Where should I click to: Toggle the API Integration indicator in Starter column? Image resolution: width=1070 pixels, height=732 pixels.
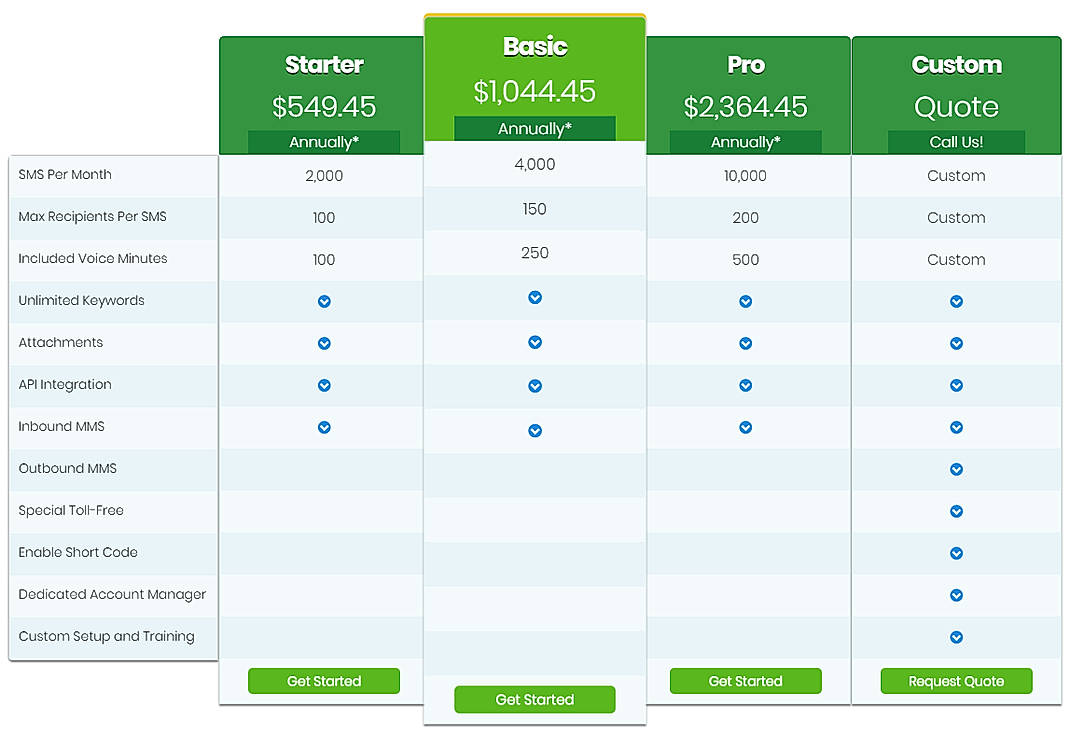pyautogui.click(x=323, y=385)
